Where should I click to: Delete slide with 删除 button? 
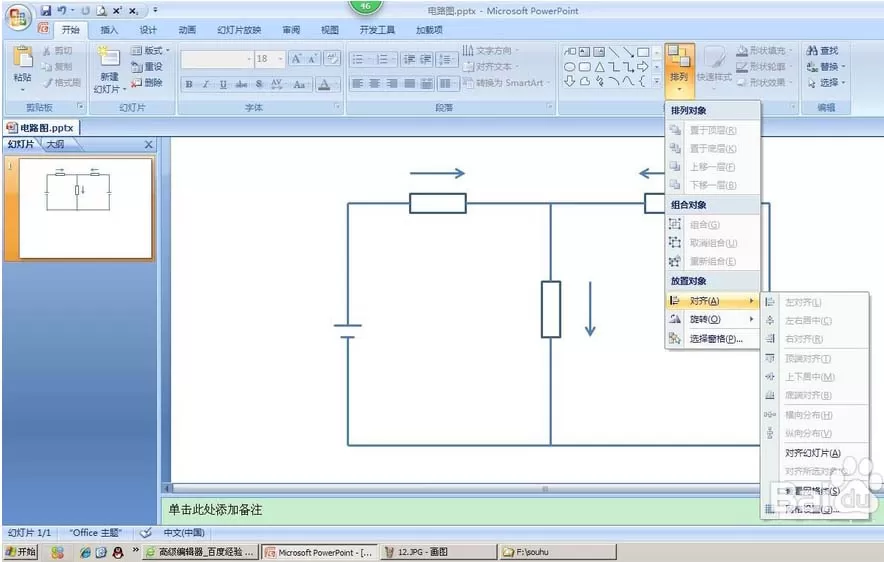[147, 83]
